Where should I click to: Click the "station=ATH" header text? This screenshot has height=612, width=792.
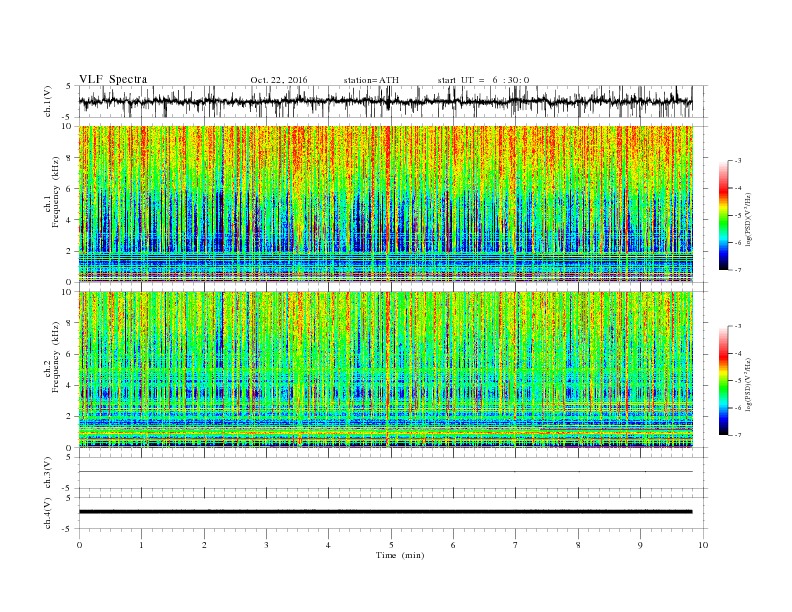coord(371,80)
